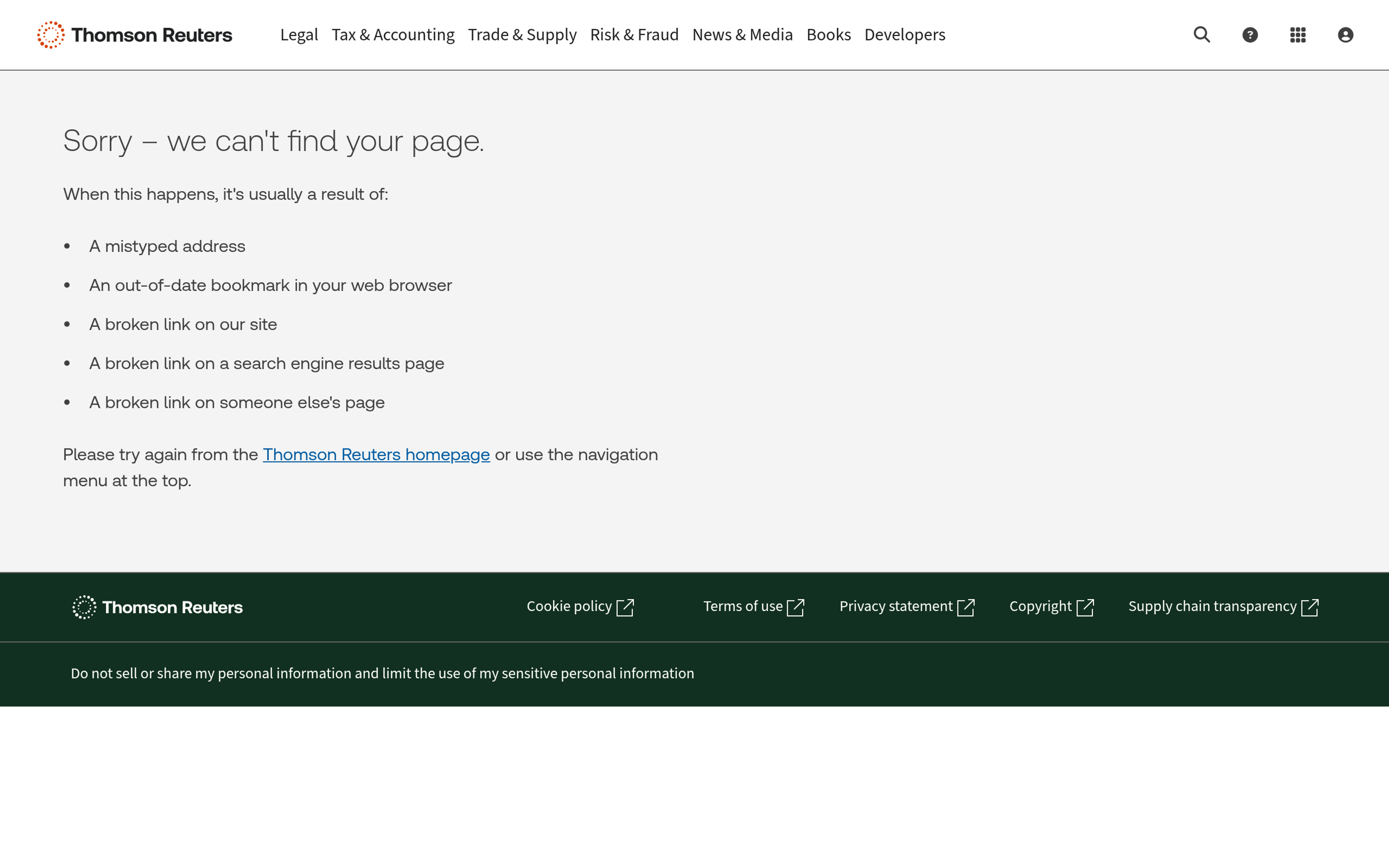
Task: Open the News & Media menu
Action: click(743, 35)
